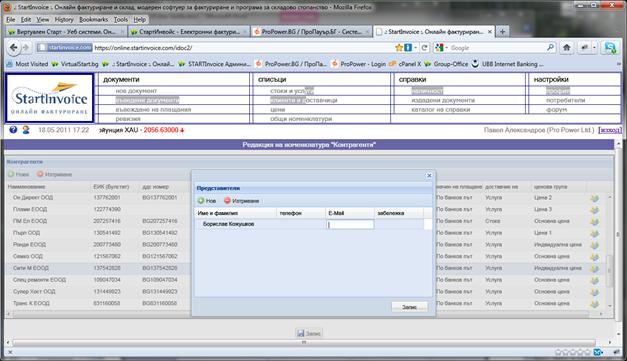Open a new browser tab with plus
Image resolution: width=627 pixels, height=361 pixels.
pos(503,32)
